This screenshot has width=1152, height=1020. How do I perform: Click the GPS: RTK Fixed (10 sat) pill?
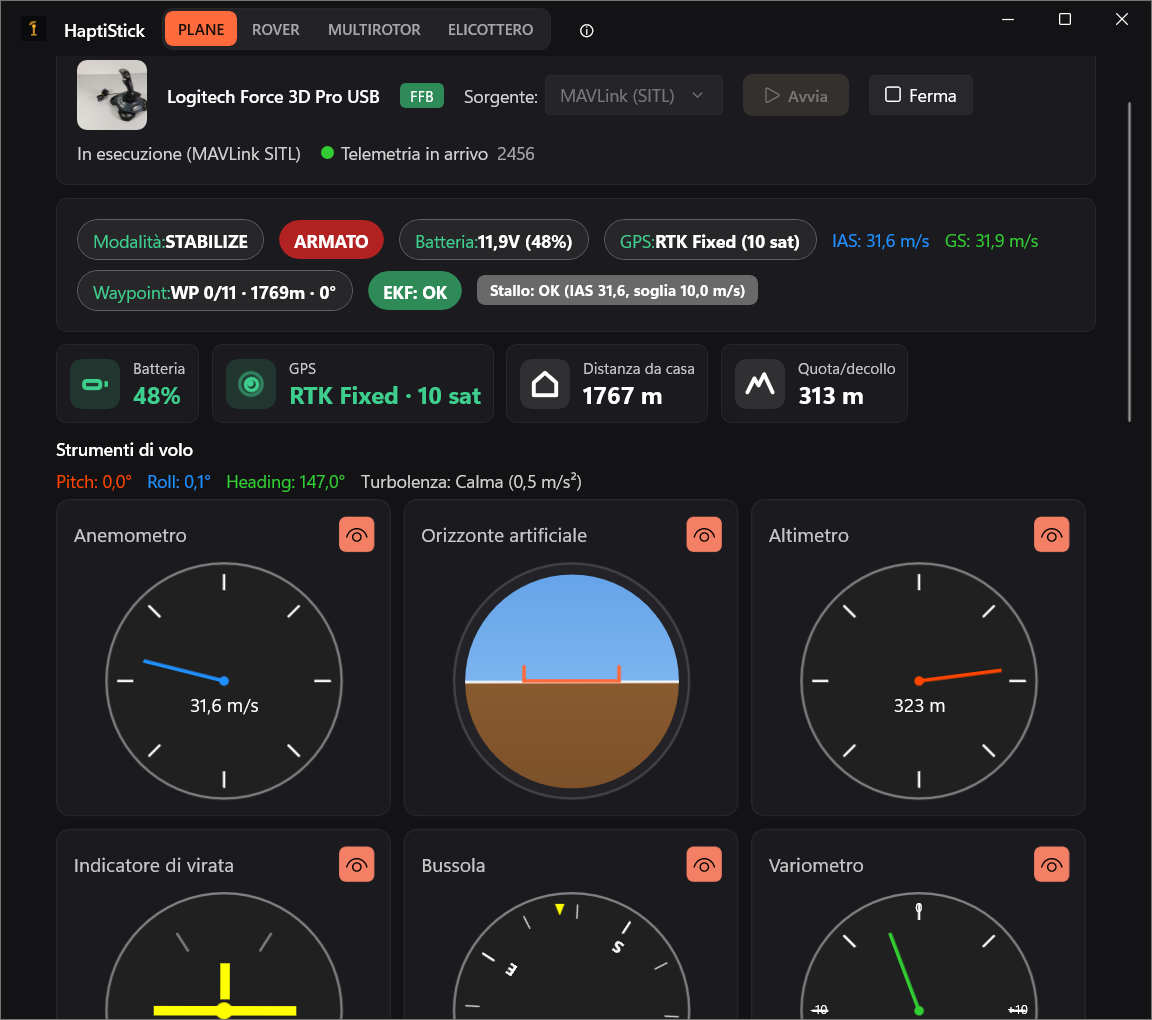coord(710,241)
